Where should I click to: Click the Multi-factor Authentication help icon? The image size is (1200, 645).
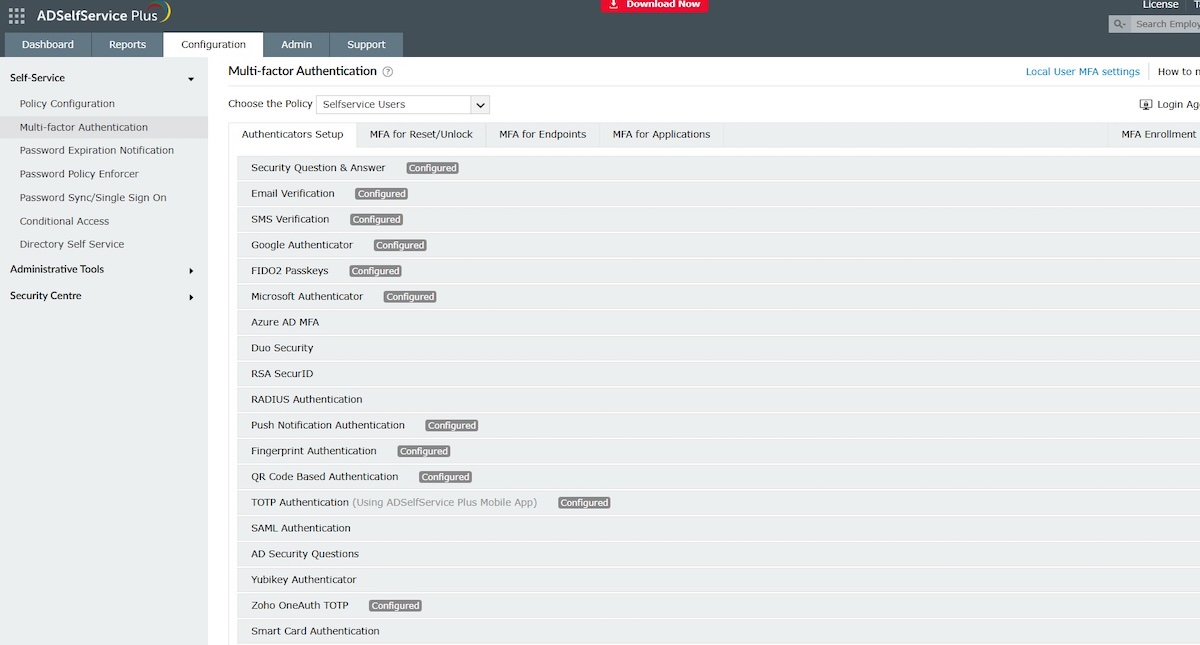[x=388, y=72]
